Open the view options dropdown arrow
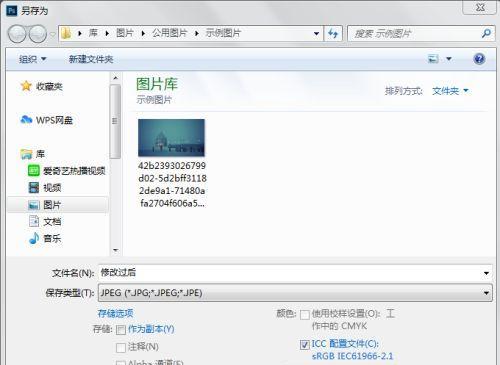This screenshot has height=365, width=500. tap(449, 59)
